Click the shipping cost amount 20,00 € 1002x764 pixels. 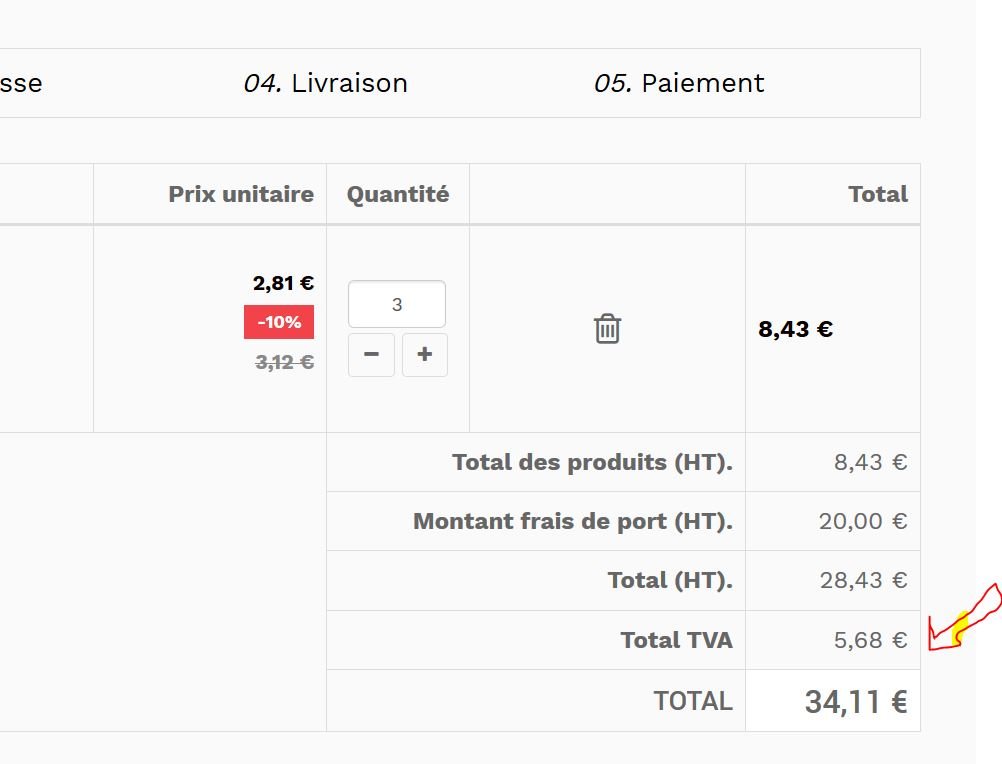coord(863,521)
